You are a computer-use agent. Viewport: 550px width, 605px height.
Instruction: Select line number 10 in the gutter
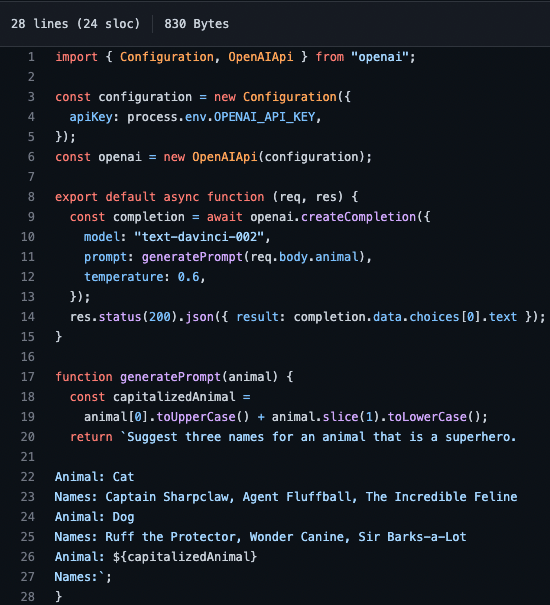coord(28,237)
